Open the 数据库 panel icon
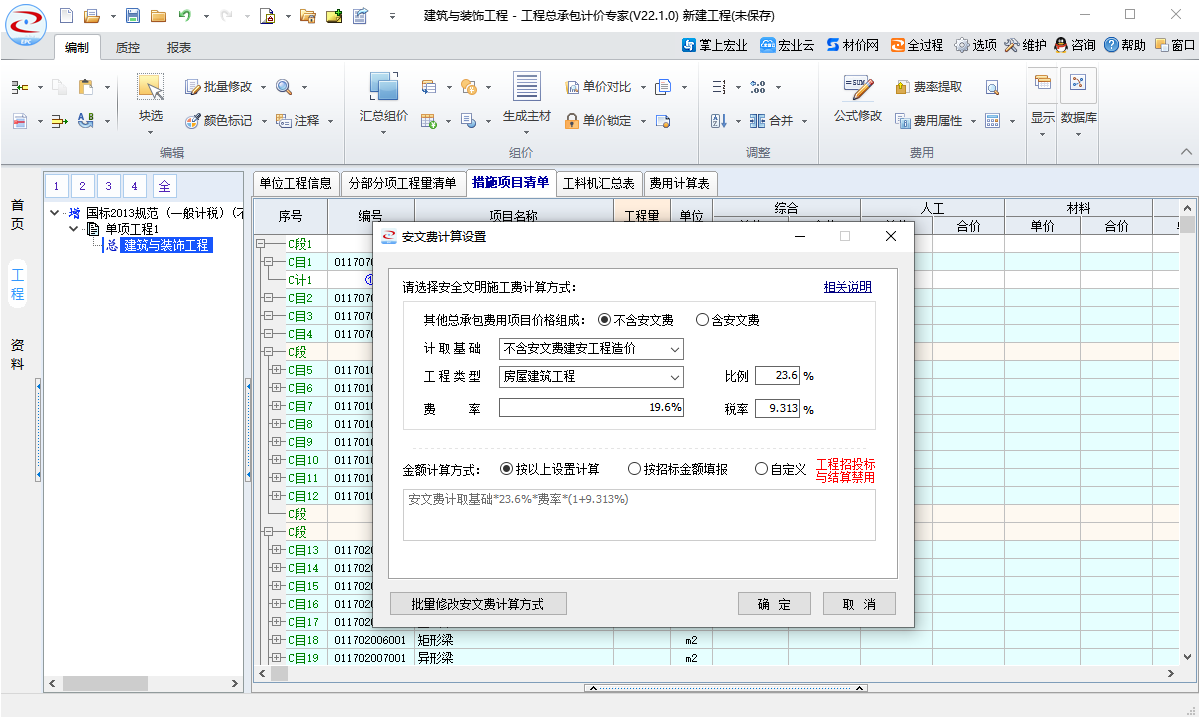This screenshot has height=718, width=1200. (1078, 84)
